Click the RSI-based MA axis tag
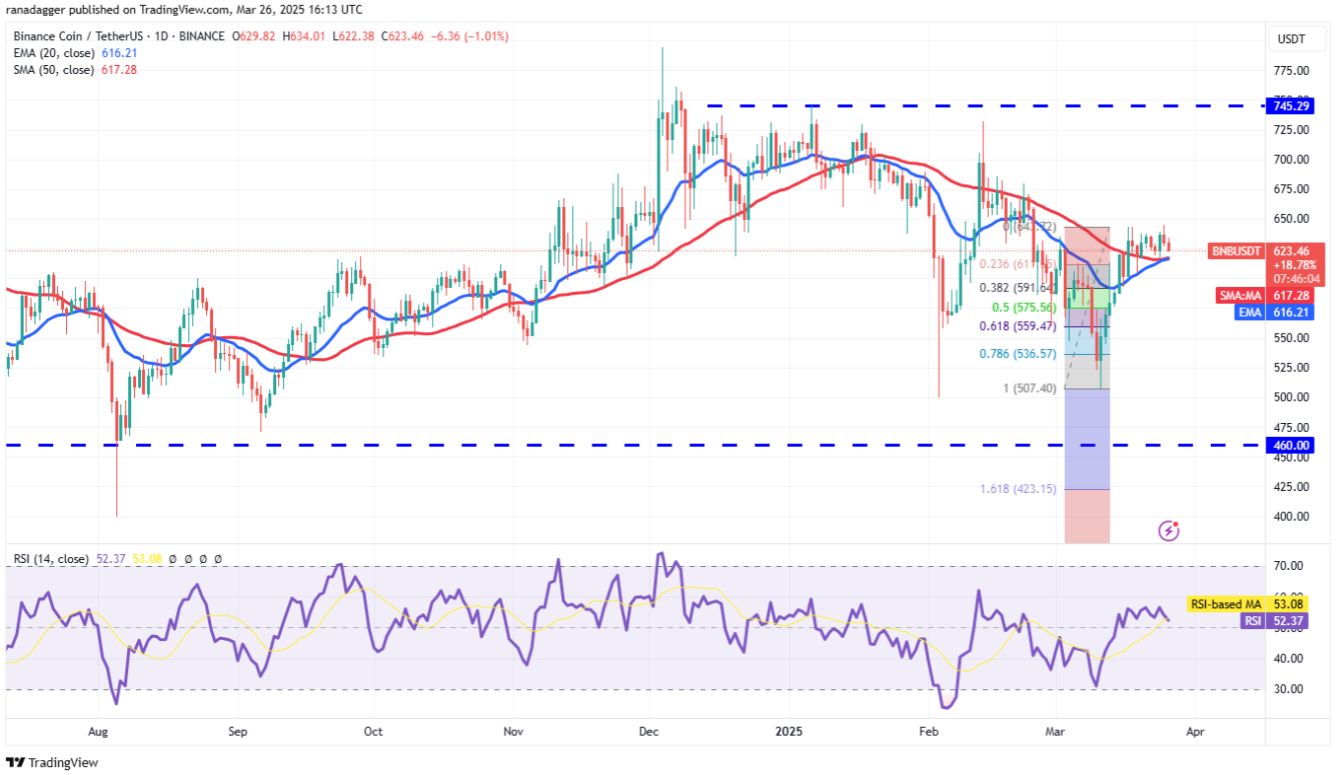1338x775 pixels. [1228, 604]
